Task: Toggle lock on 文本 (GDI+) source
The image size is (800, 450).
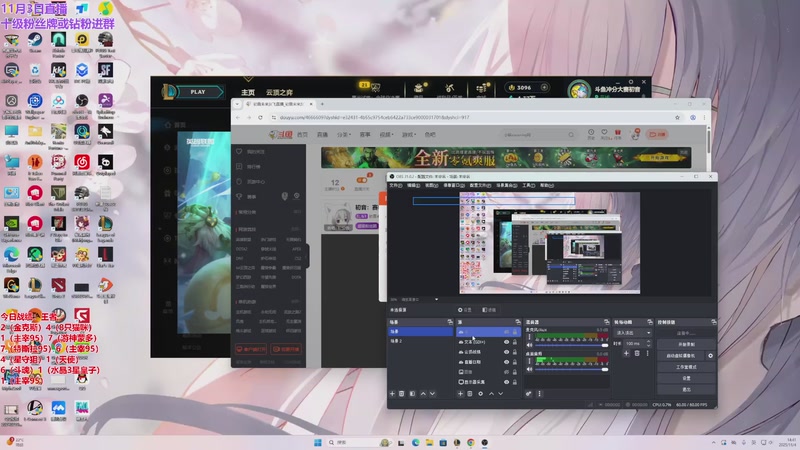Action: pos(514,342)
